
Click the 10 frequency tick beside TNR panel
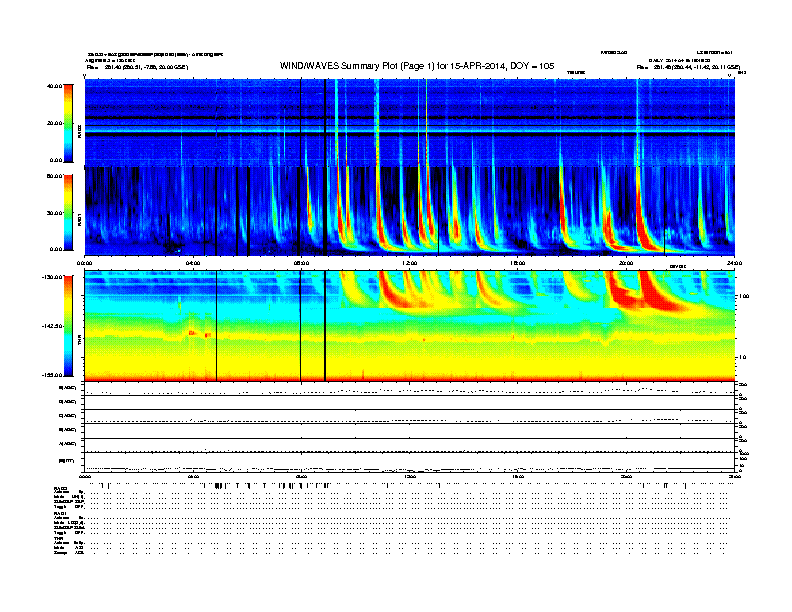click(742, 357)
